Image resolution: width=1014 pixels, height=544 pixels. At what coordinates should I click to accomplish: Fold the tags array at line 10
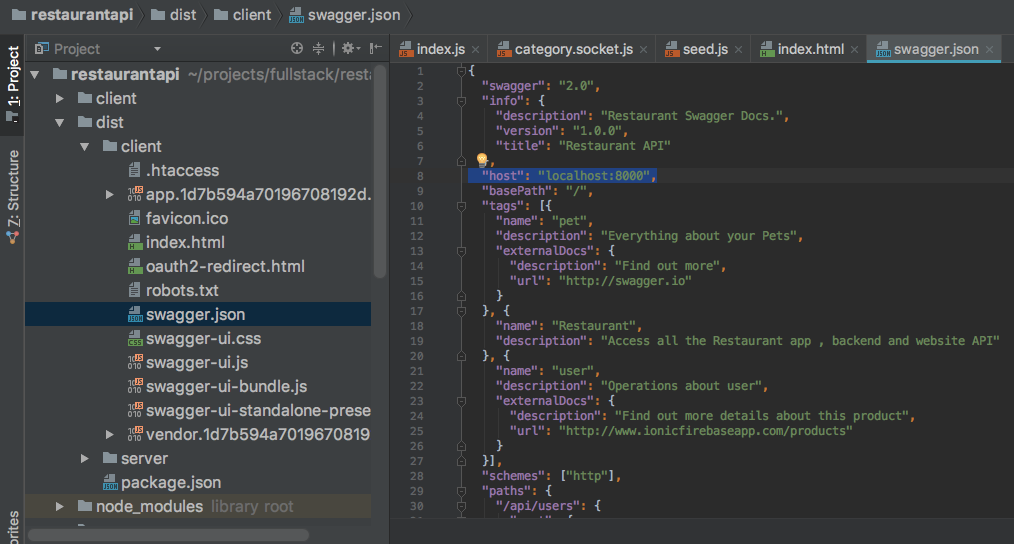pos(461,206)
